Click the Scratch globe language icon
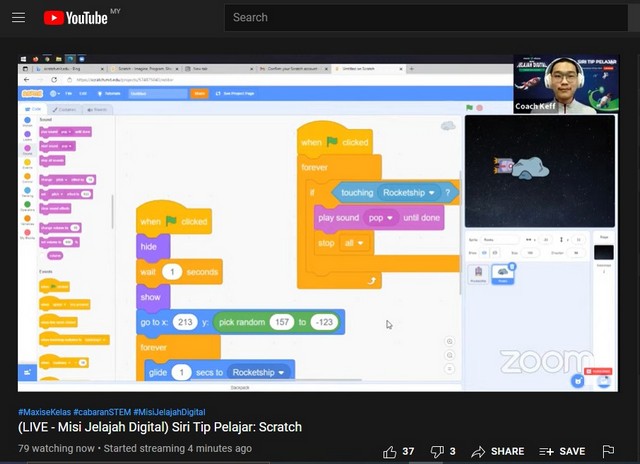 coord(54,93)
